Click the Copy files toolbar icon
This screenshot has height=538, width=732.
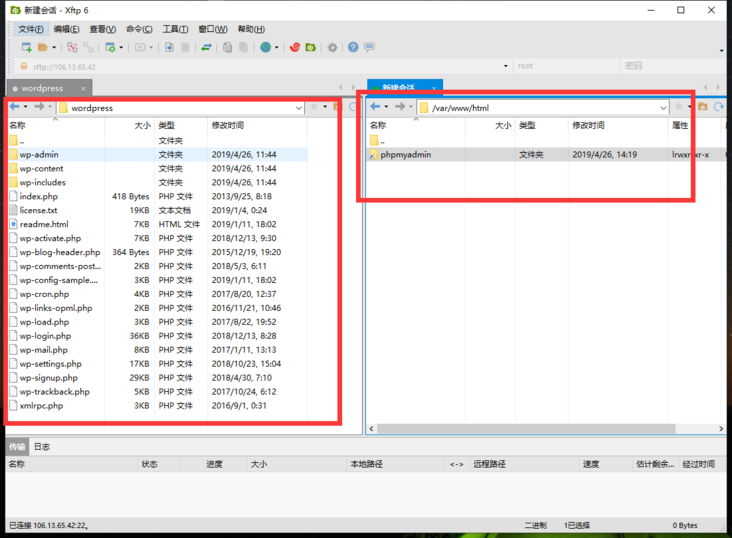pos(227,47)
